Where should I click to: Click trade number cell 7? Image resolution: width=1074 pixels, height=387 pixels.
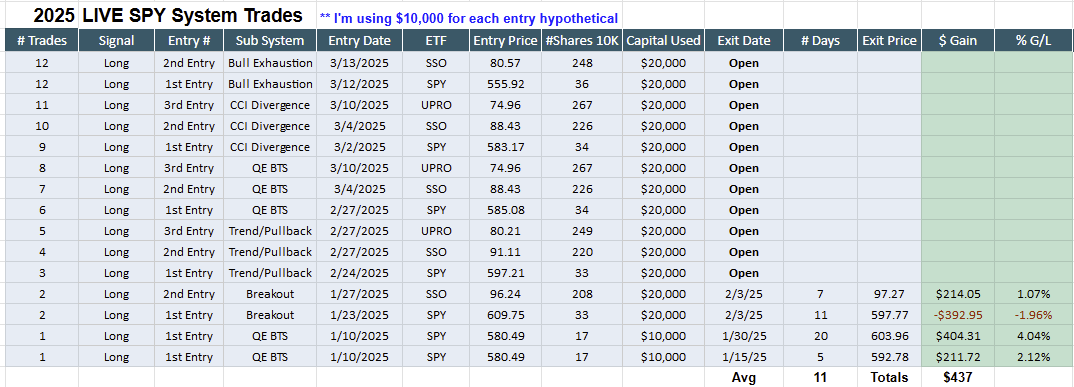42,189
